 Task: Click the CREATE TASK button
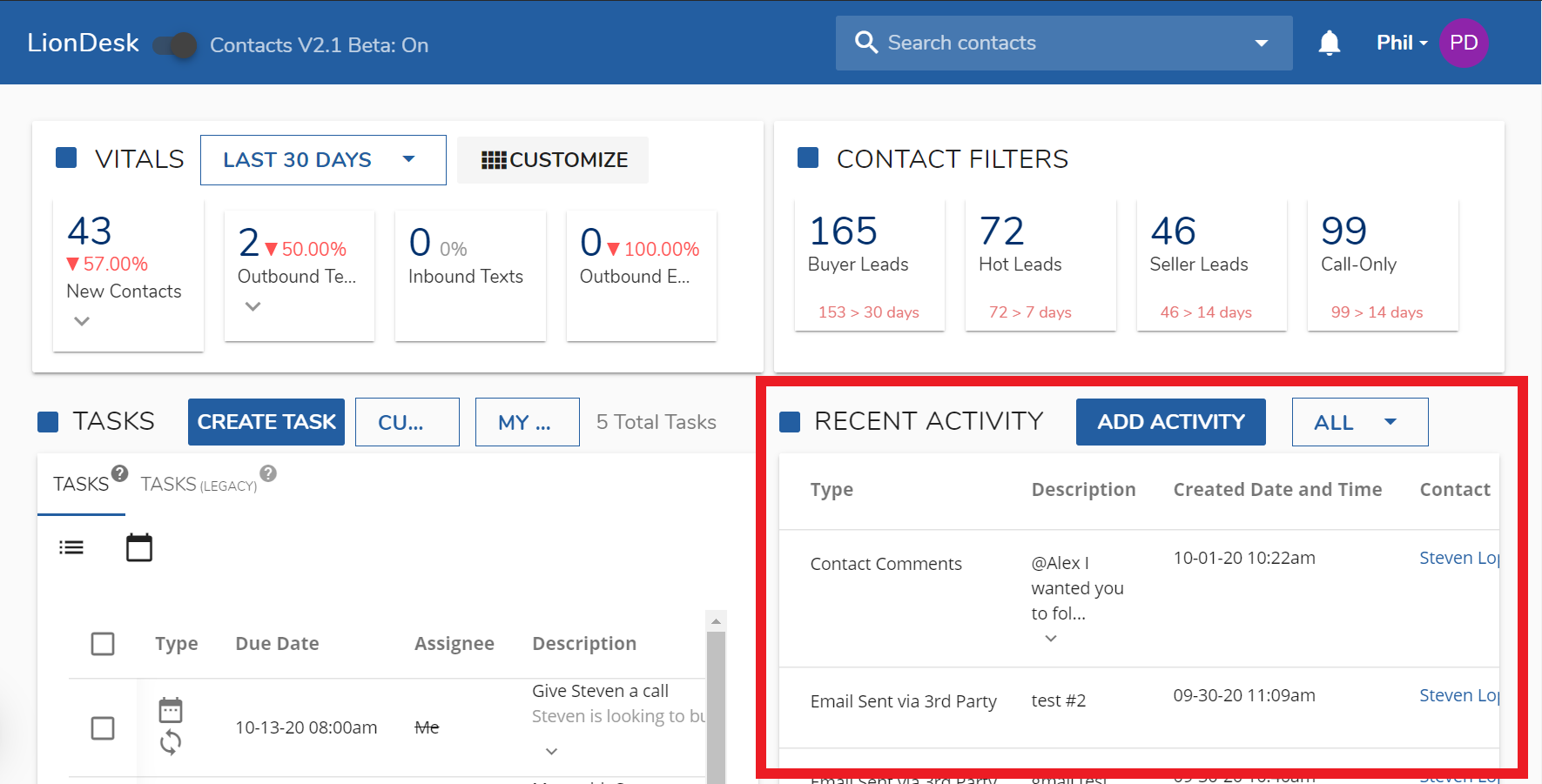point(266,421)
